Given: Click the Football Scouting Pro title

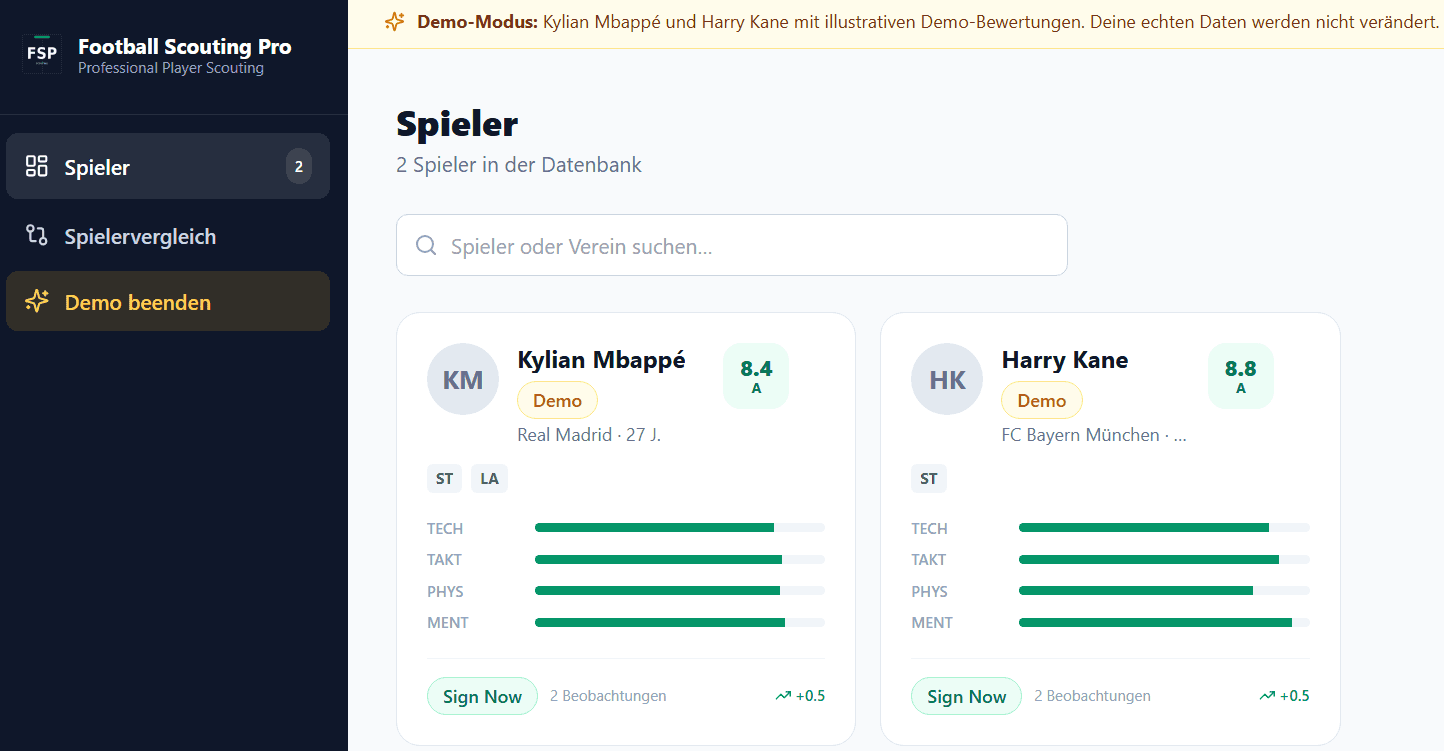Looking at the screenshot, I should [x=185, y=46].
